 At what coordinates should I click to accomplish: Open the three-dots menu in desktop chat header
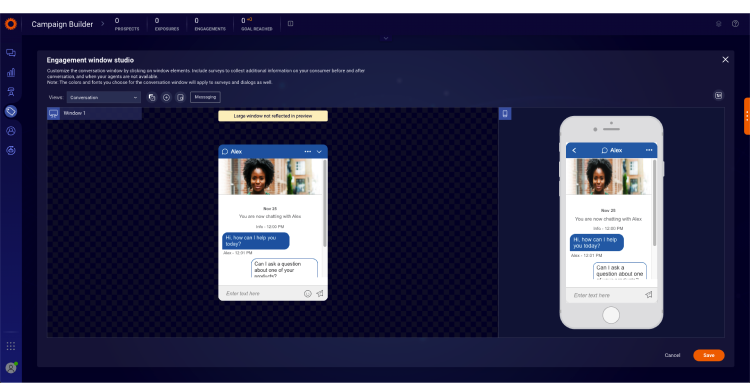308,152
